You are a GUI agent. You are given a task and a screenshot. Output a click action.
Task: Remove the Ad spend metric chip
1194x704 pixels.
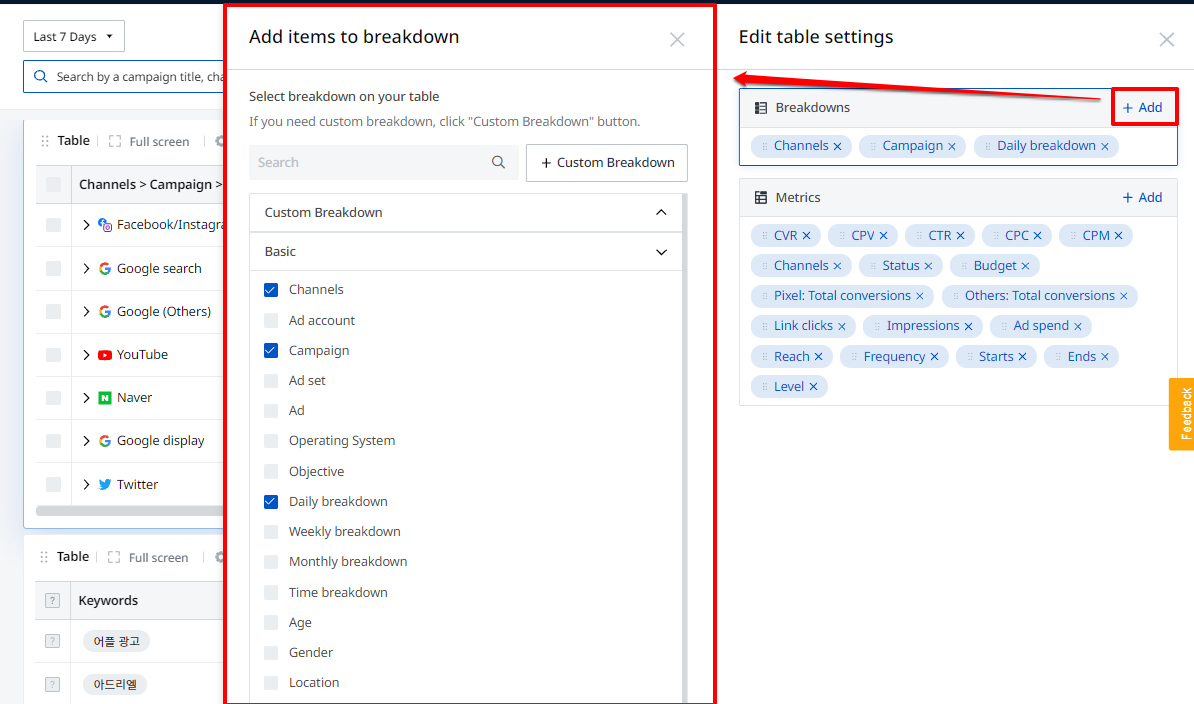pyautogui.click(x=1078, y=327)
